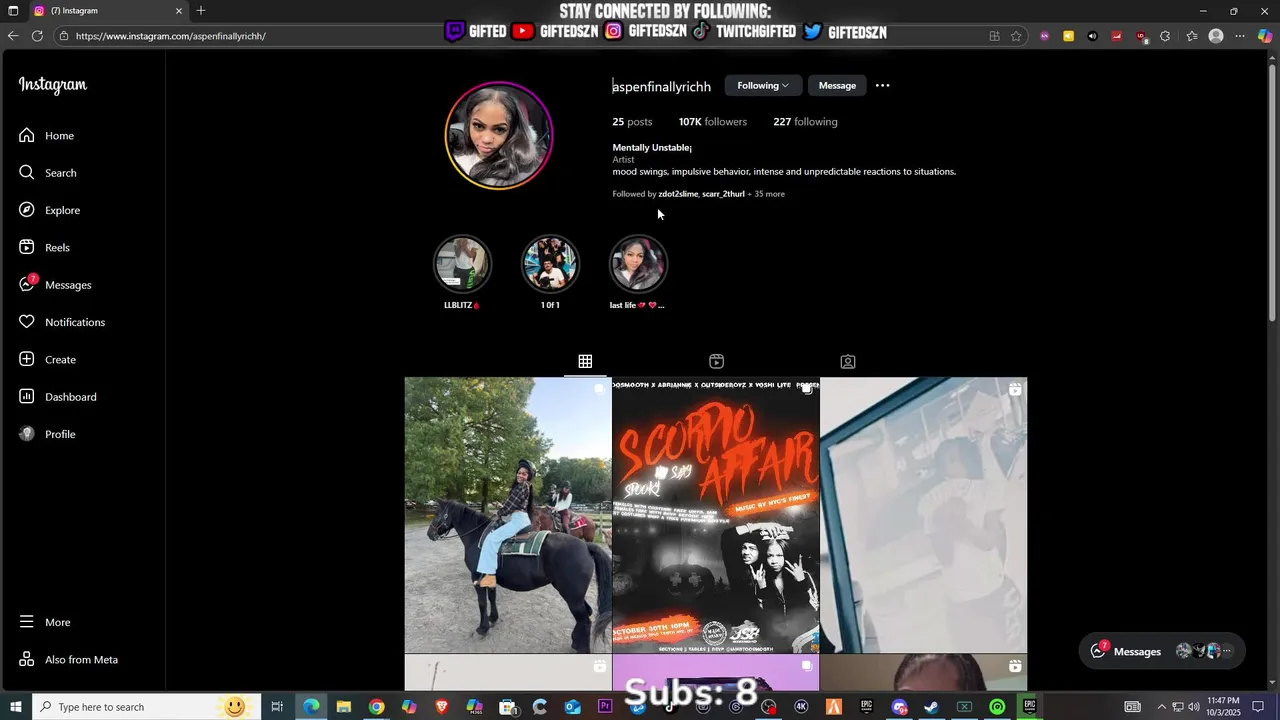1280x720 pixels.
Task: Click mutual follower zdot2slime
Action: 677,194
